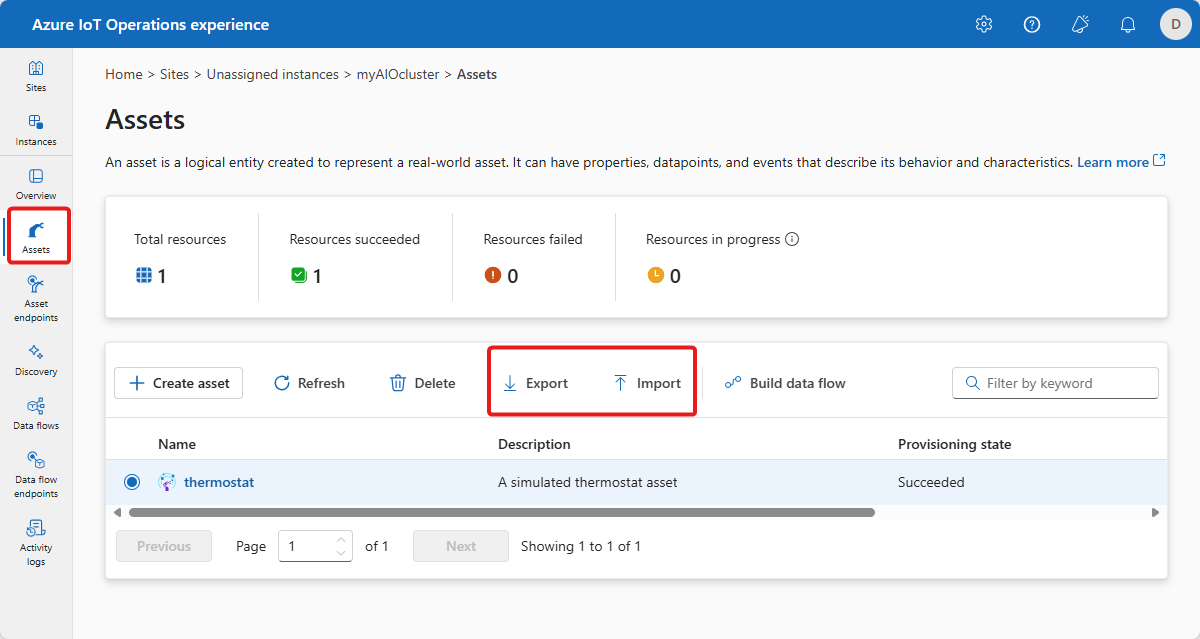
Task: Click the thermostat asset icon
Action: (x=167, y=482)
